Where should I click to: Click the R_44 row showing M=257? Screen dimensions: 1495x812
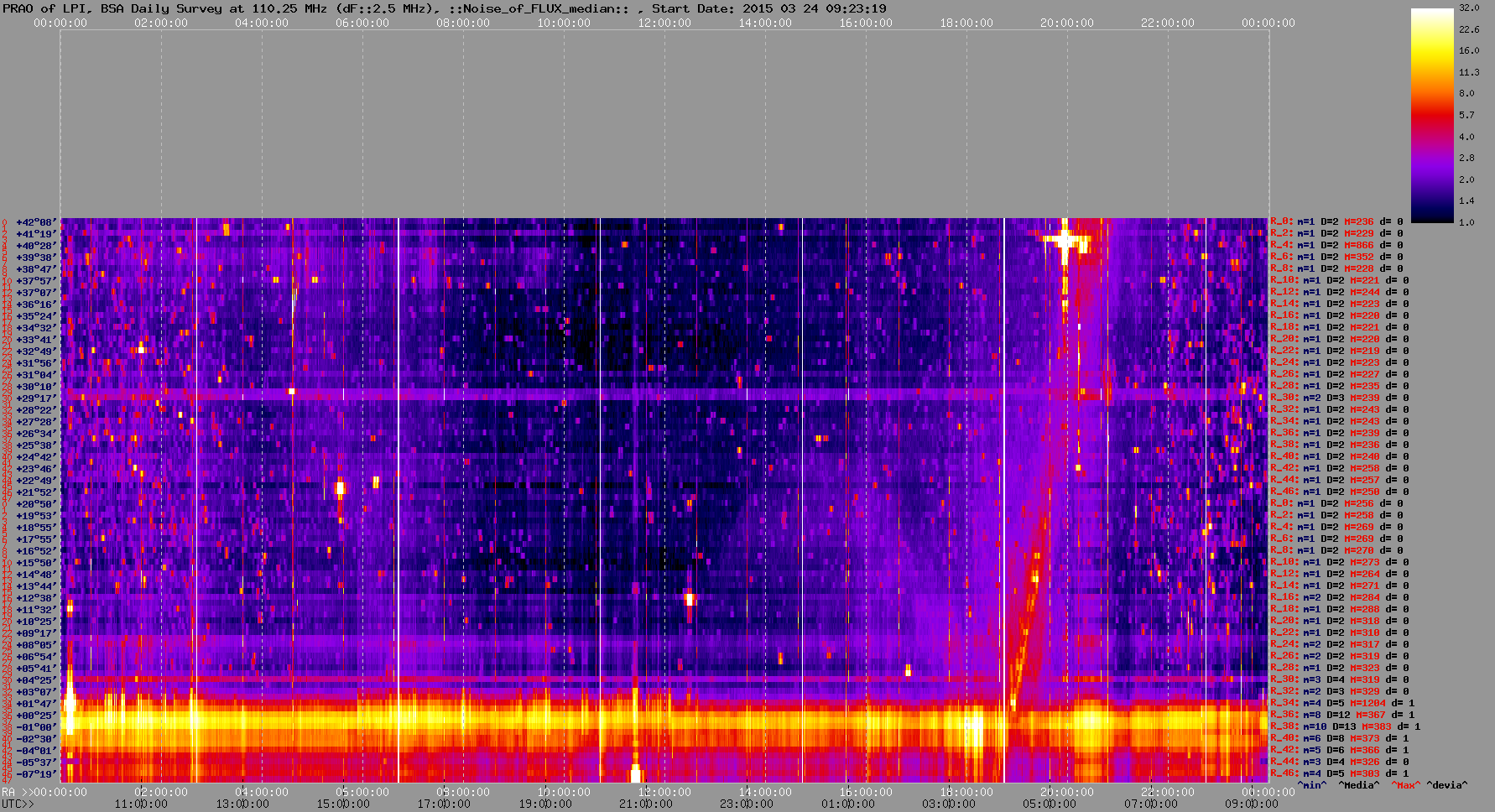coord(1340,481)
